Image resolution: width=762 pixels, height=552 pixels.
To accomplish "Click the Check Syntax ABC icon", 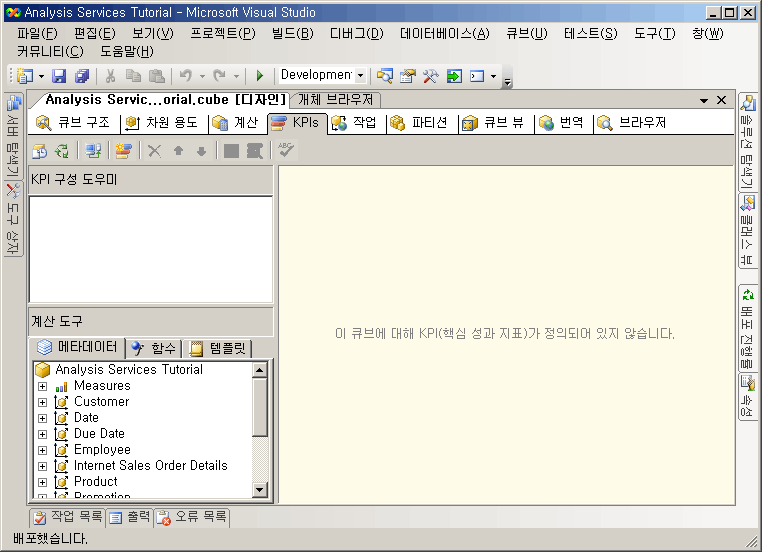I will click(286, 150).
